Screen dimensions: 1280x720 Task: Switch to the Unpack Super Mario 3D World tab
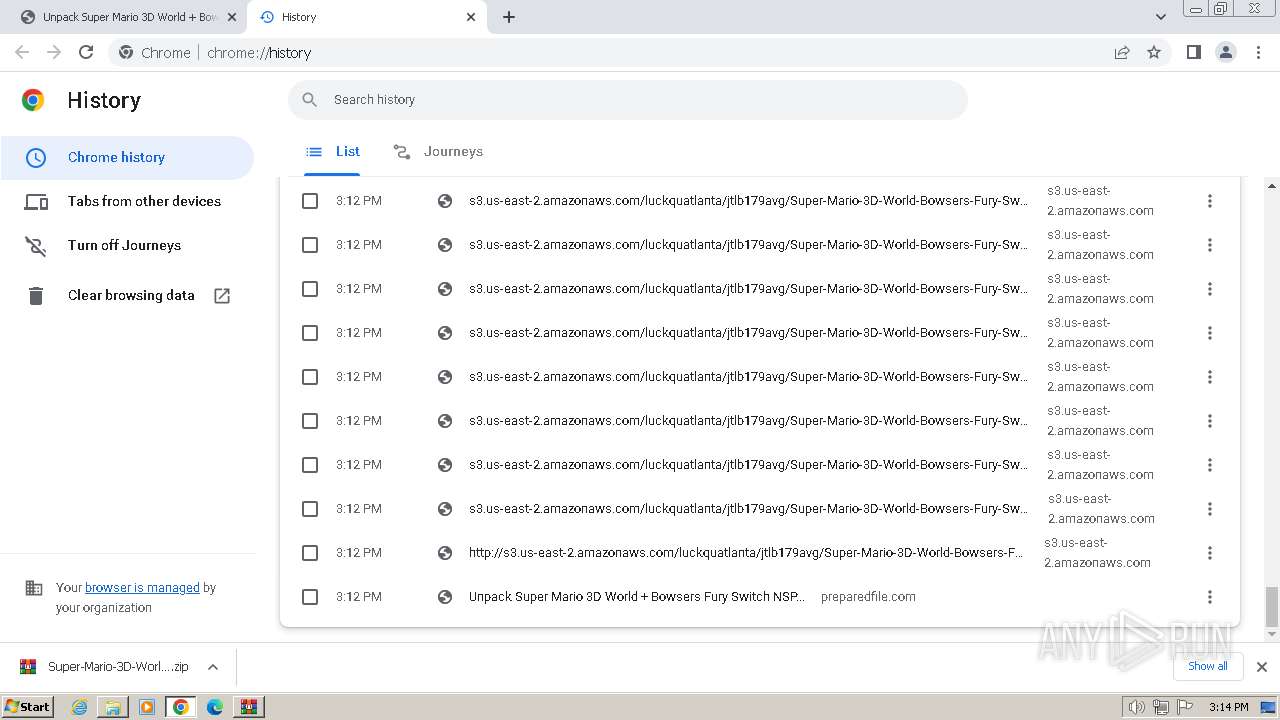click(x=127, y=17)
